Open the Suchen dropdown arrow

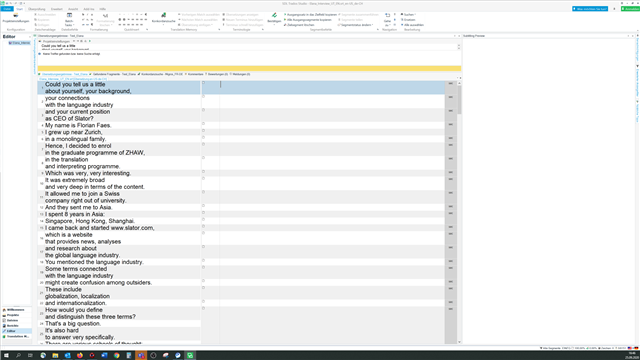coord(416,15)
